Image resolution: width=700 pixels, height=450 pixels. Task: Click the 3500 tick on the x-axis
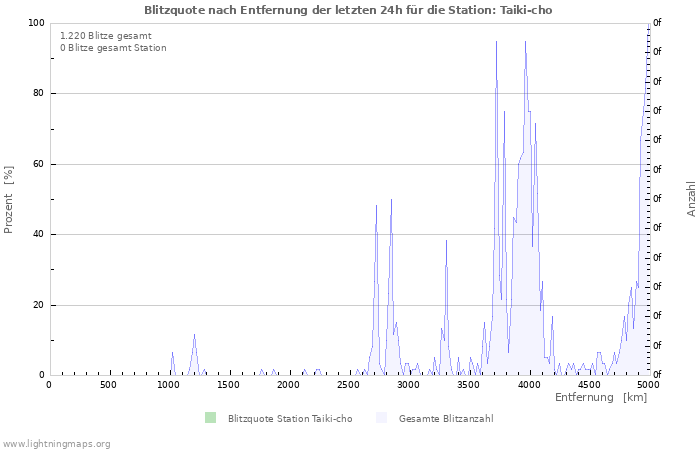pyautogui.click(x=468, y=385)
